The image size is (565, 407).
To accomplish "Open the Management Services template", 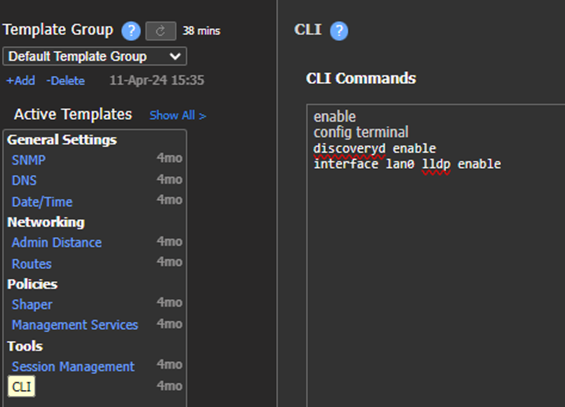I will pyautogui.click(x=75, y=325).
